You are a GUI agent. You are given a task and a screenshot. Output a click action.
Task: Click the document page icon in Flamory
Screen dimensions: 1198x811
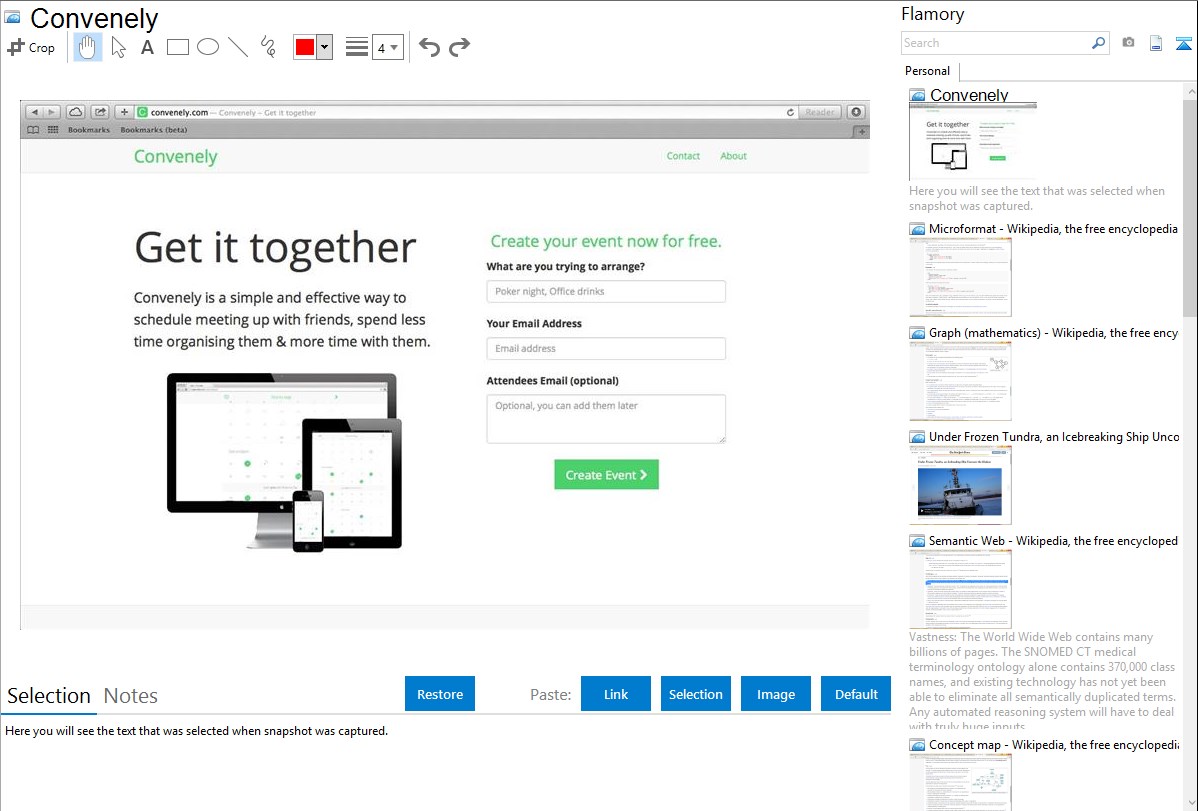[1156, 43]
